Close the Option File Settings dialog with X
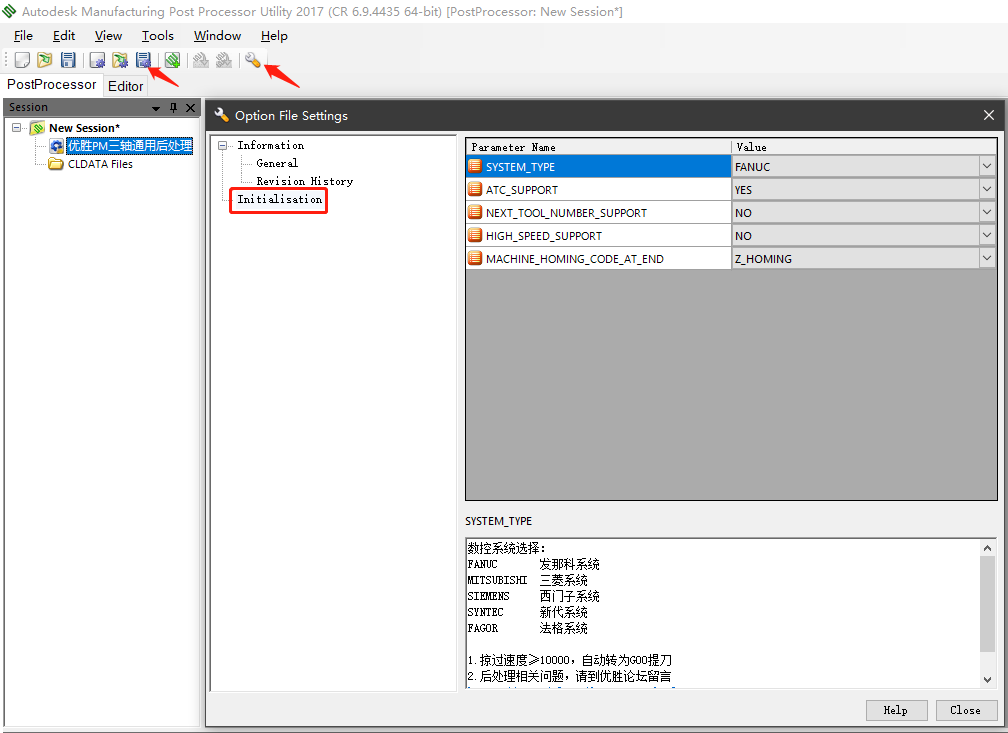This screenshot has height=733, width=1008. 989,115
